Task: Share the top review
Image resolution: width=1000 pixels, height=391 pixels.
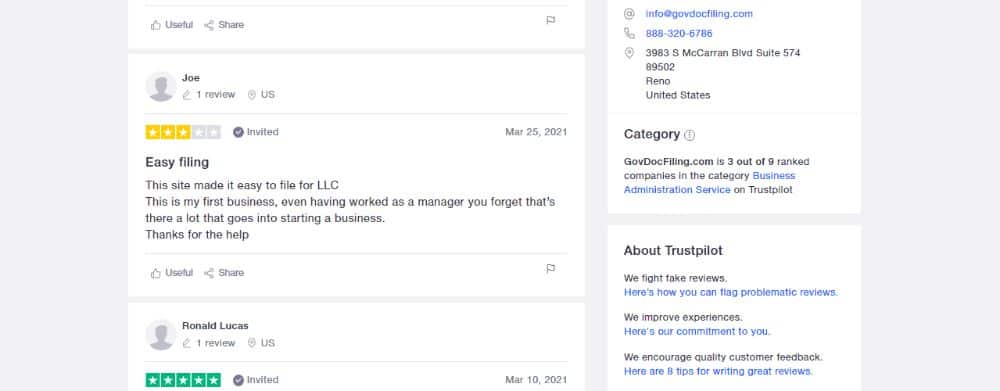Action: [x=224, y=25]
